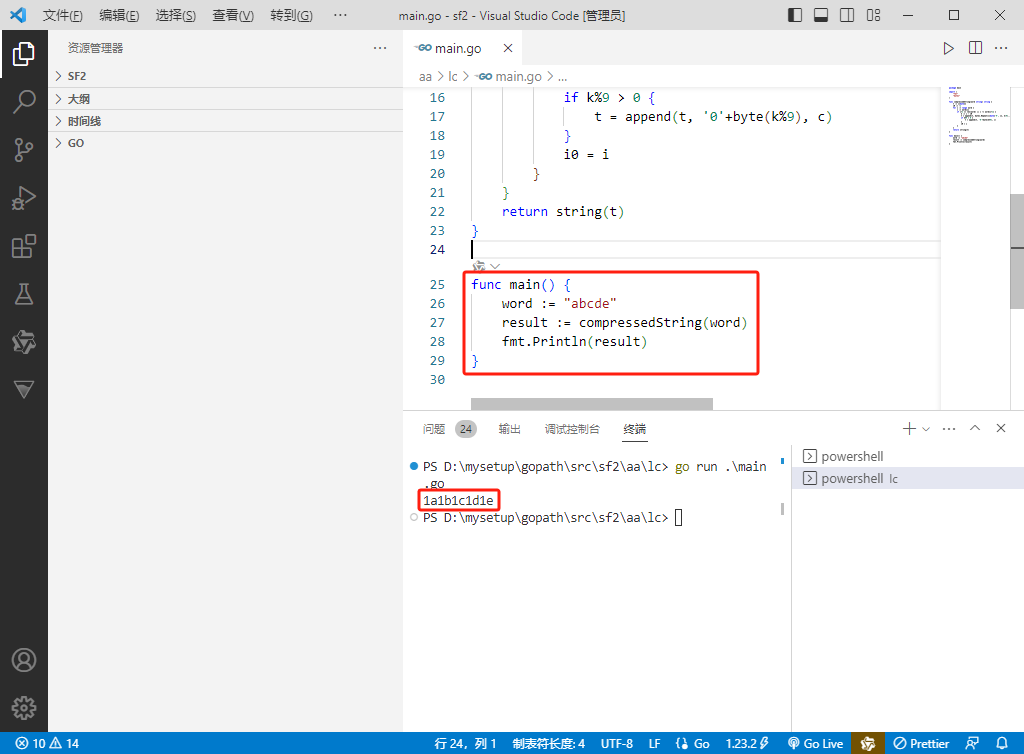Screen dimensions: 1024x754
Task: Split the editor to the right
Action: (x=975, y=48)
